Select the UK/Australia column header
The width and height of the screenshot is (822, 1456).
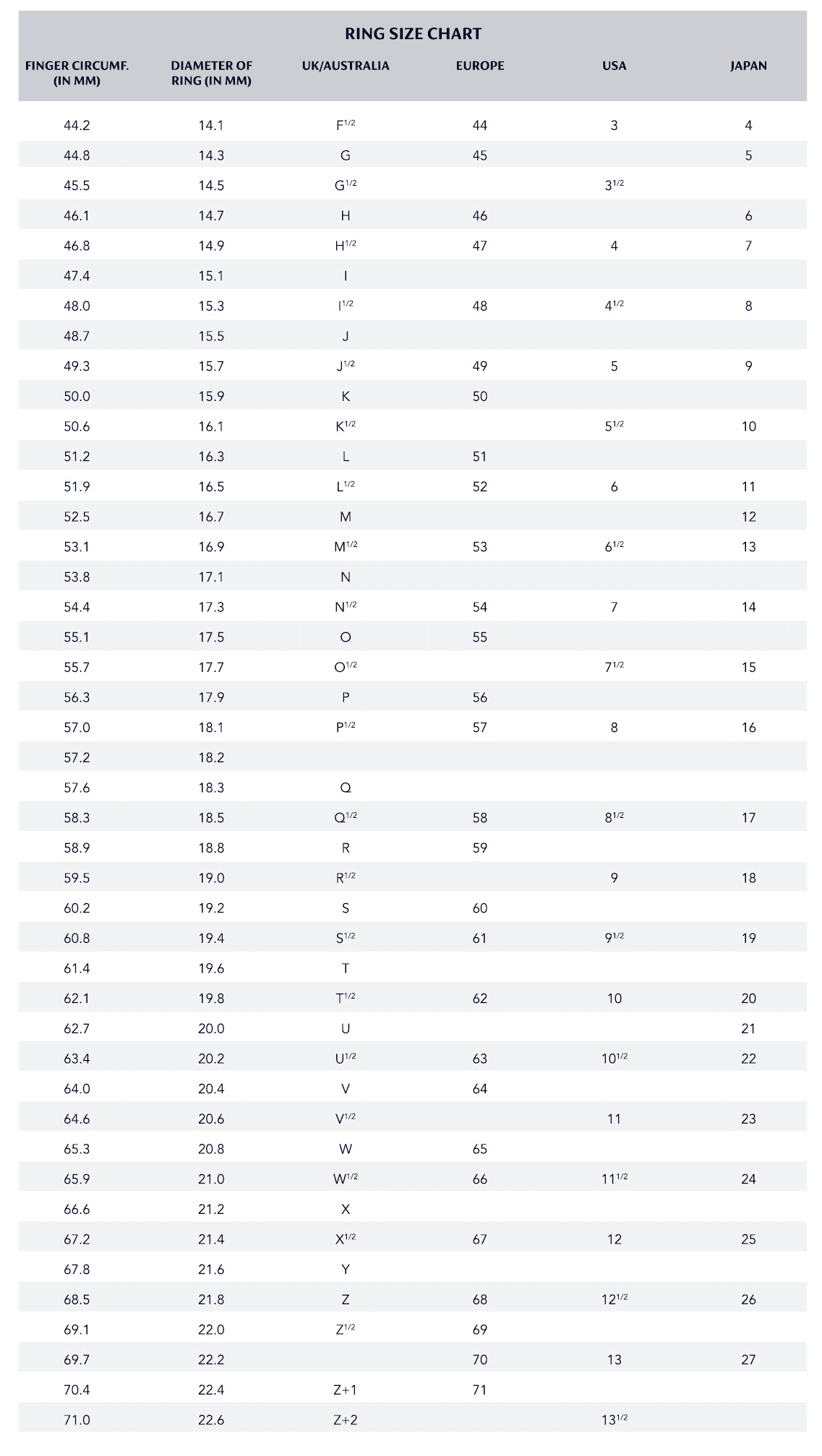(x=346, y=66)
